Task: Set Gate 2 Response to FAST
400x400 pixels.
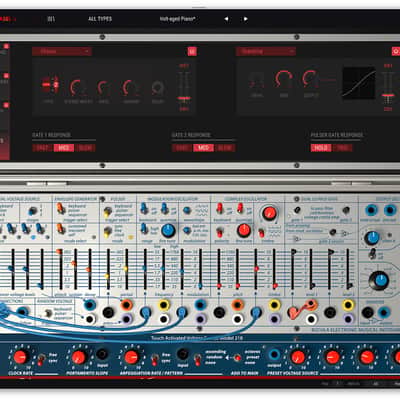Action: pos(182,148)
